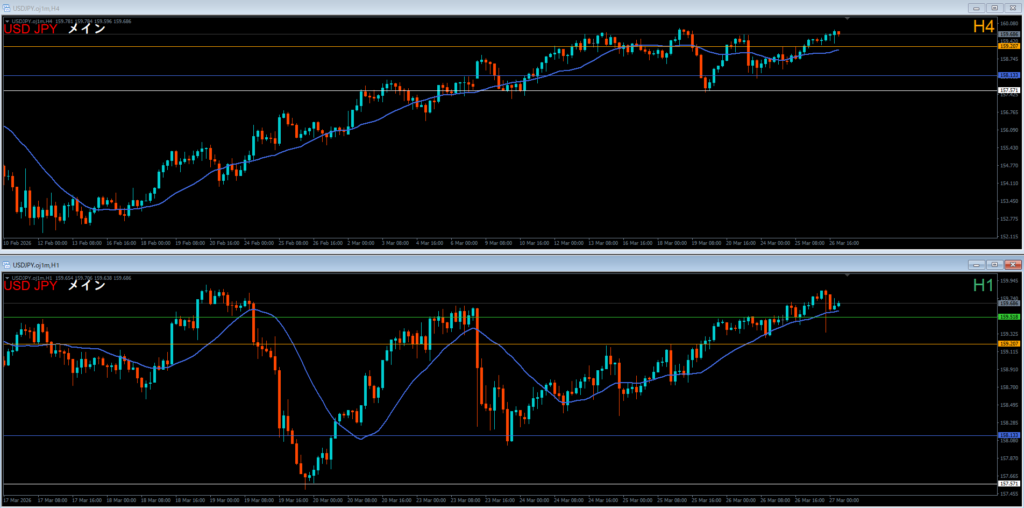Click the chart shift triangle in H1 chart
The image size is (1024, 508).
coord(848,275)
